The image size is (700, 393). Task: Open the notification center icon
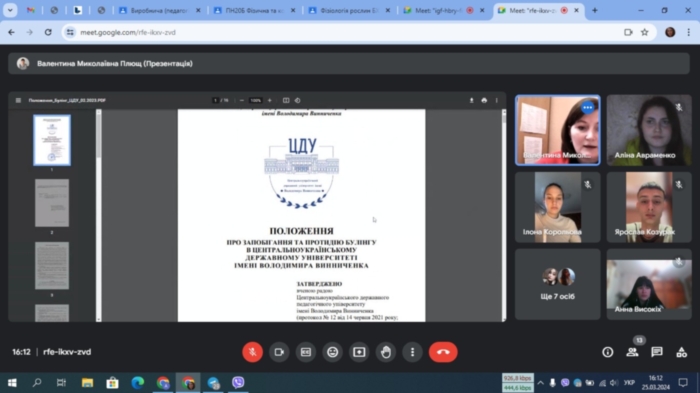(683, 383)
